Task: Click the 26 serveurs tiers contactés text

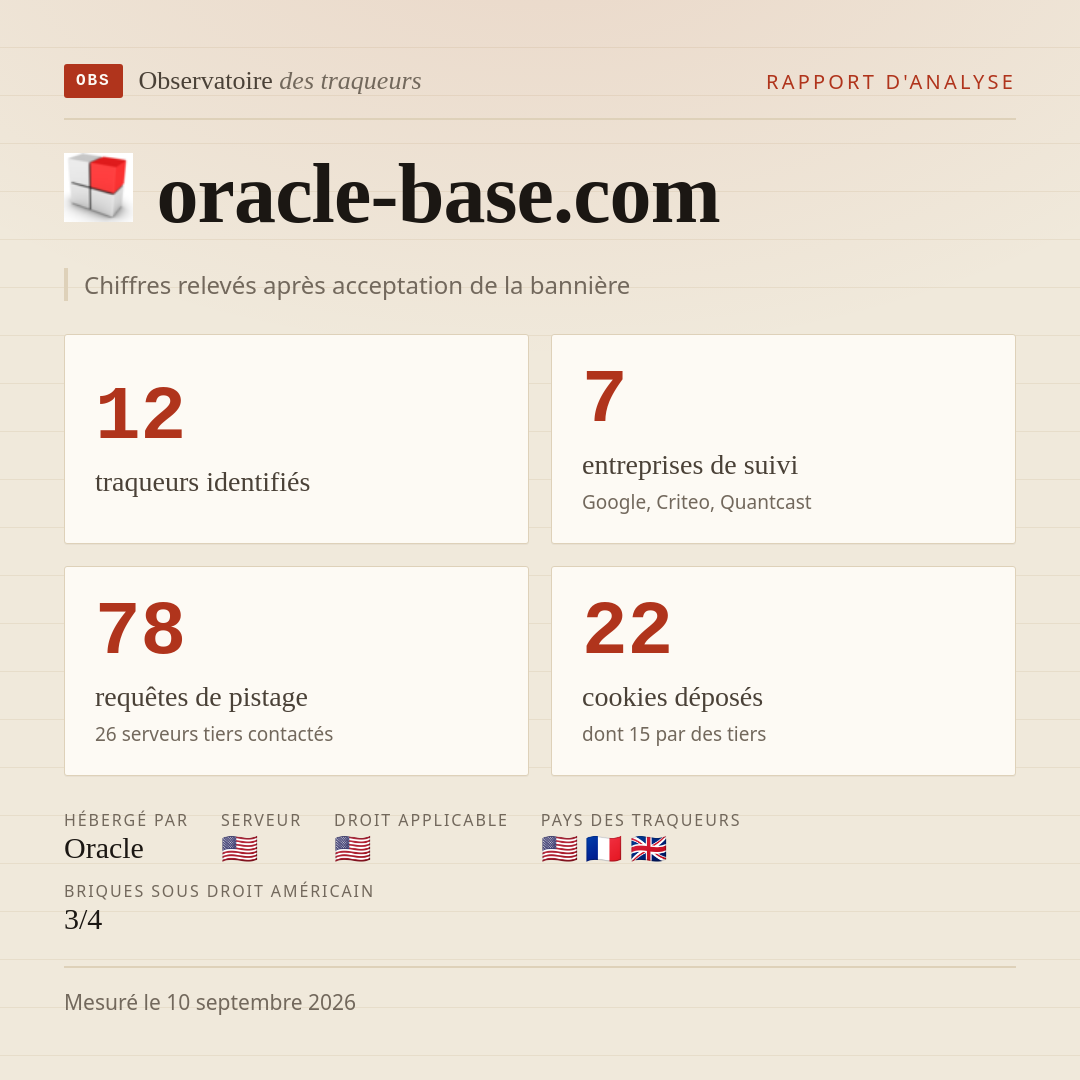Action: [x=214, y=734]
